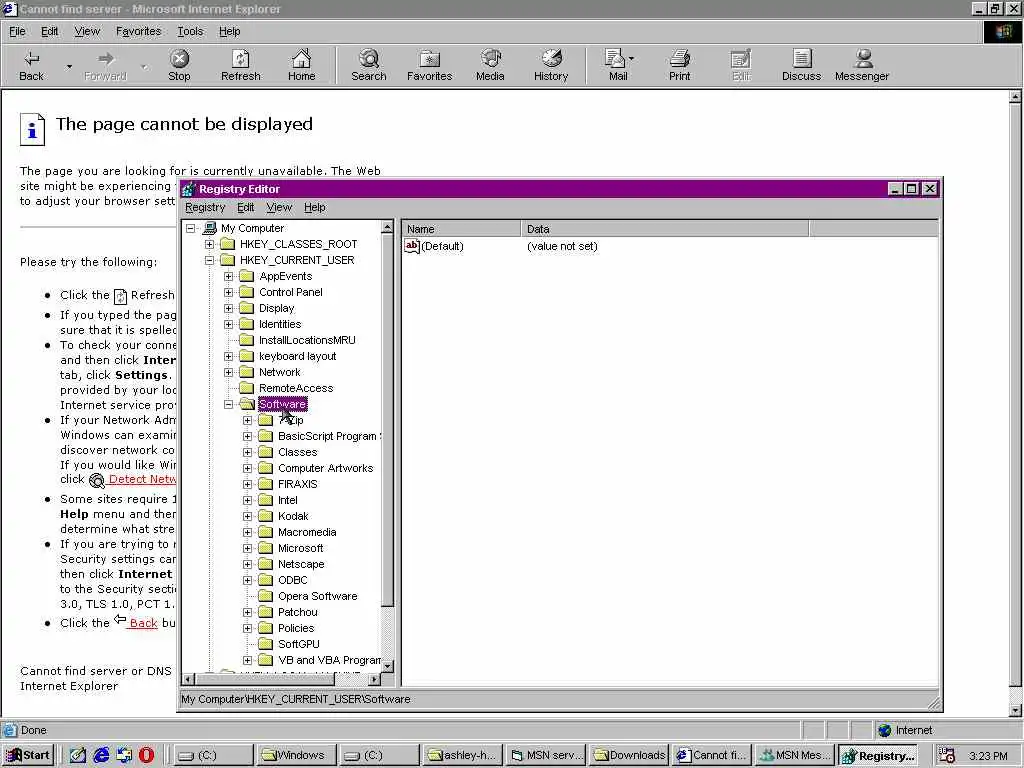Expand the Netscape key

[x=248, y=564]
